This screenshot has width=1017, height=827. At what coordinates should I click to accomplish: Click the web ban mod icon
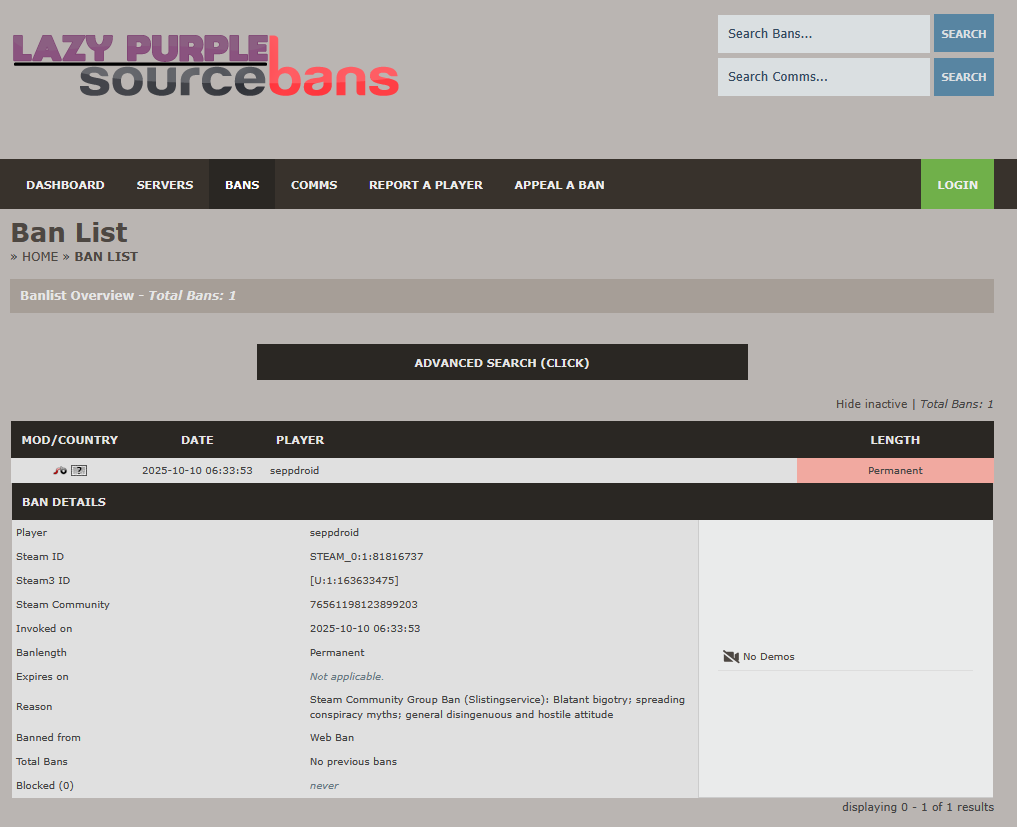[x=60, y=471]
